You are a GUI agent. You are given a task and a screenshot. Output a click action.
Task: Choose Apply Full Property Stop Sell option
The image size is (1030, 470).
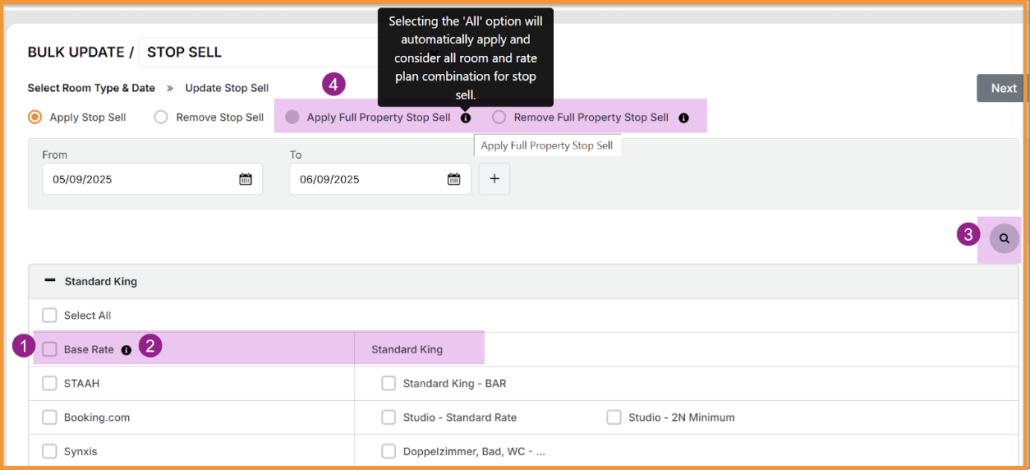[x=292, y=117]
